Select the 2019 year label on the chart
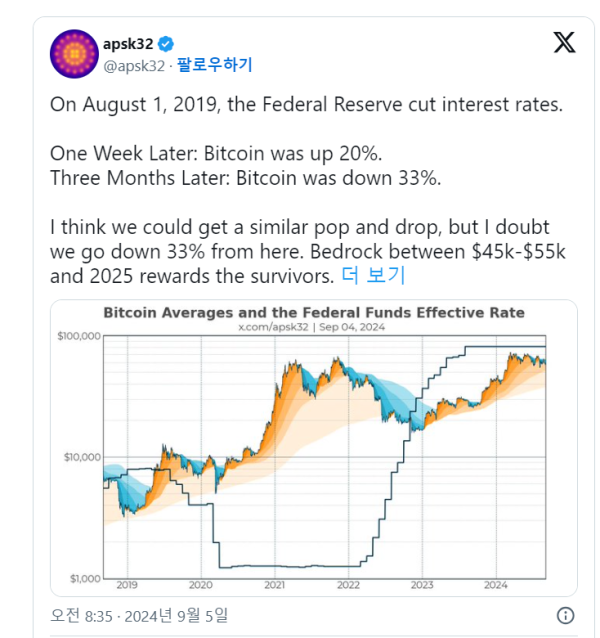This screenshot has height=638, width=600. (127, 585)
